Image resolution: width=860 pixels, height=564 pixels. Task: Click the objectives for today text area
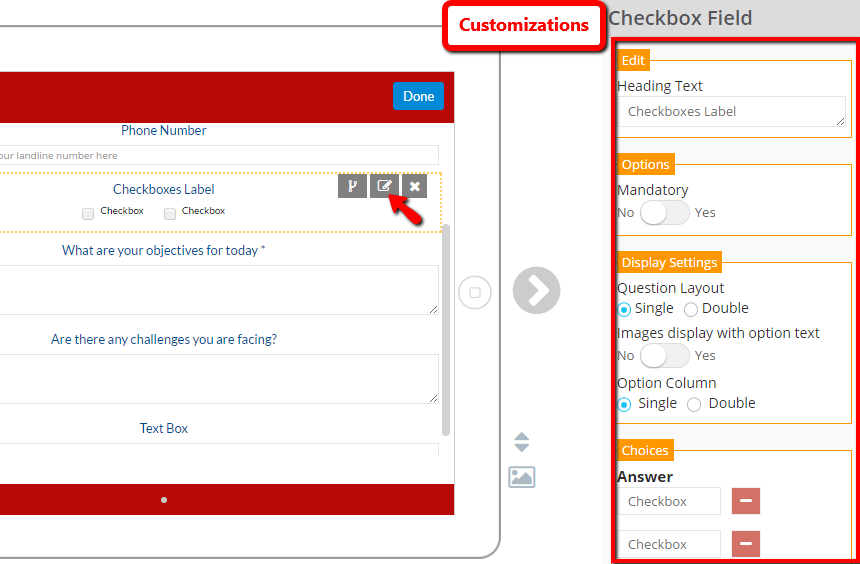(219, 290)
